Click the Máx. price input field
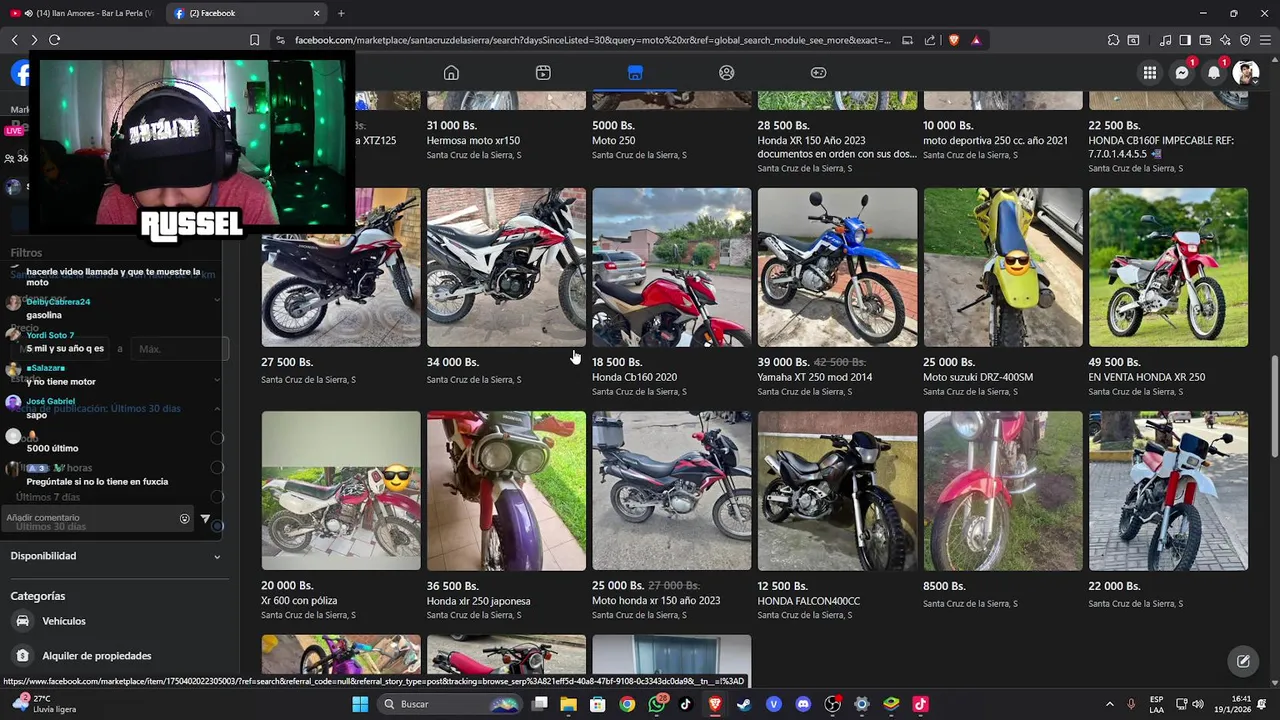The image size is (1280, 720). [179, 349]
